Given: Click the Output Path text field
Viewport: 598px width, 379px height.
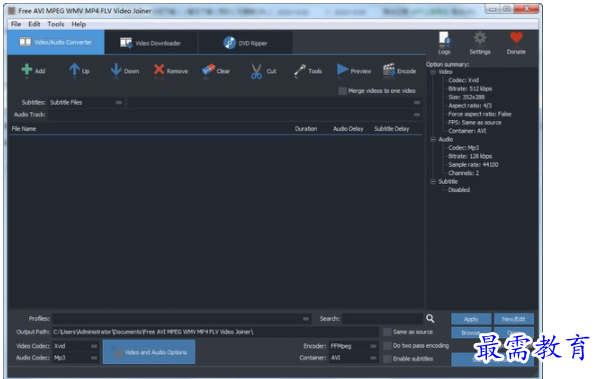Looking at the screenshot, I should click(215, 332).
